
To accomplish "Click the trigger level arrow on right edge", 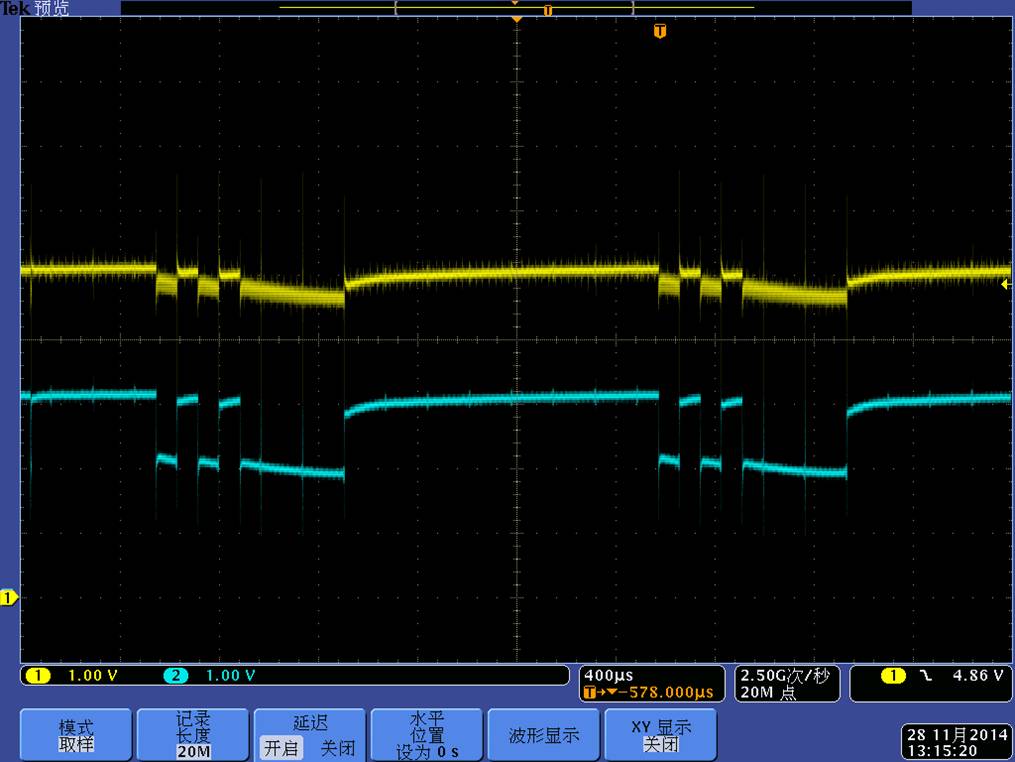I will point(1005,285).
